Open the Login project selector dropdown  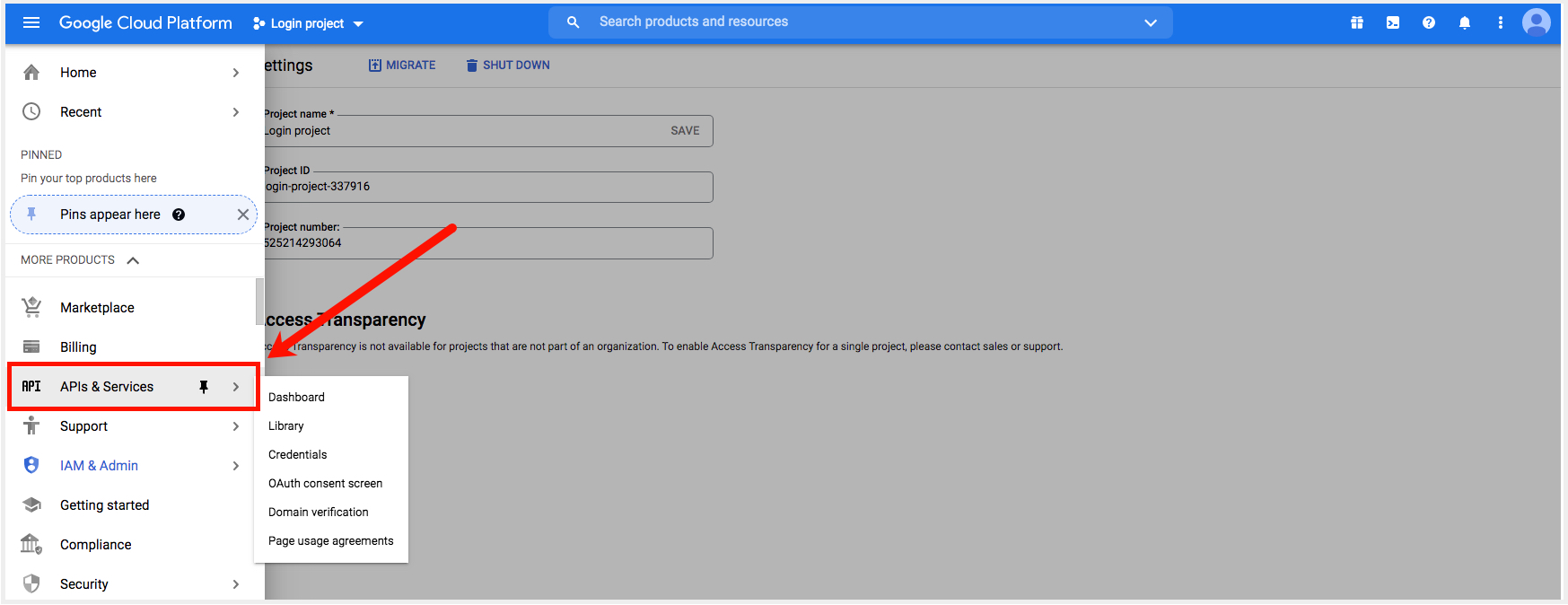308,23
